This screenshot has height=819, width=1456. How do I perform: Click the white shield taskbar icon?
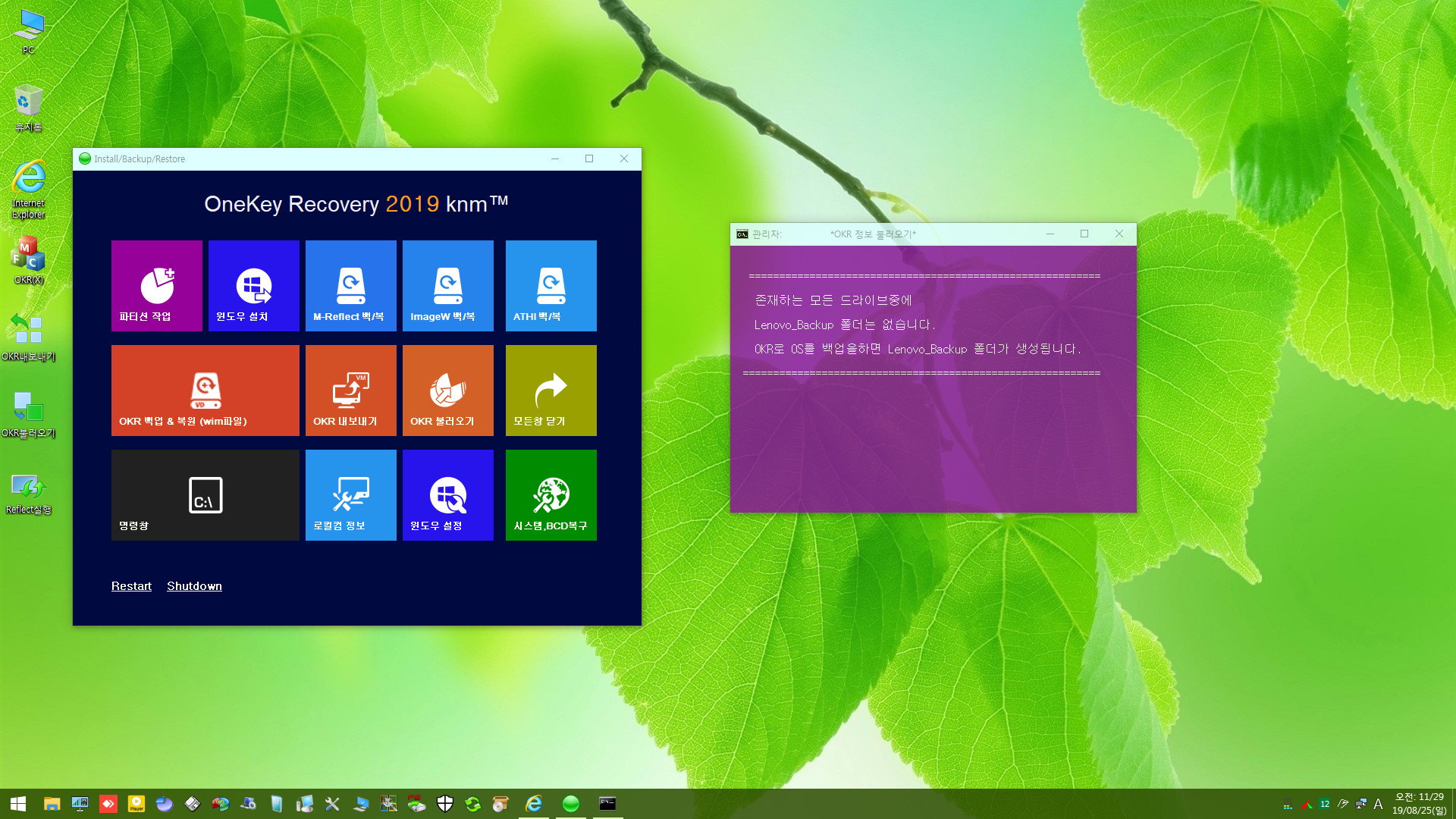[x=445, y=804]
